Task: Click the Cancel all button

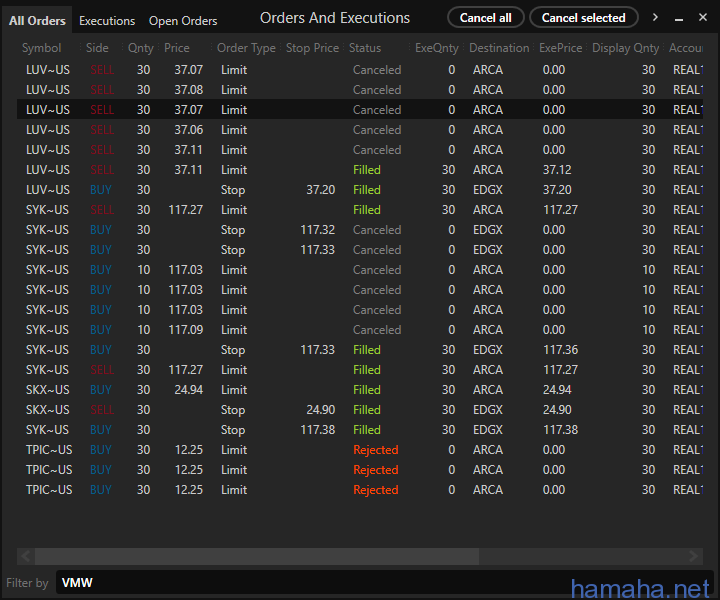Action: pos(486,17)
